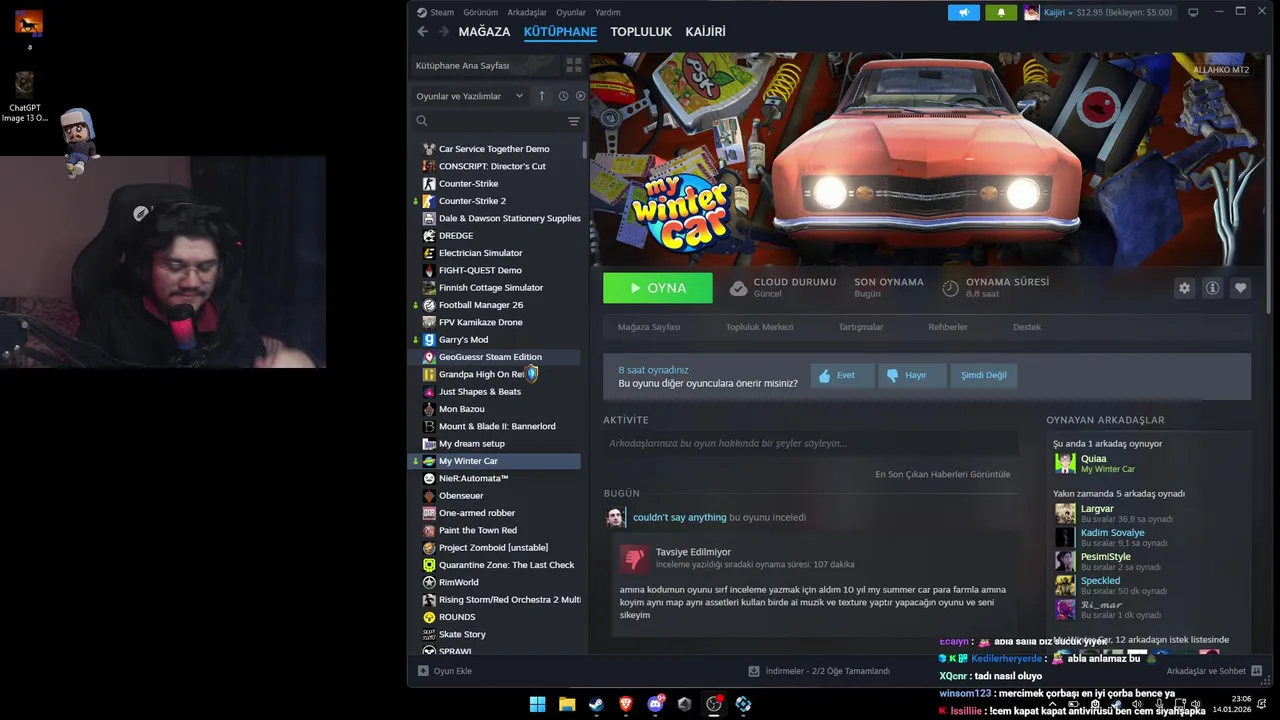Sort library with the up arrow icon
This screenshot has height=720, width=1280.
(542, 96)
